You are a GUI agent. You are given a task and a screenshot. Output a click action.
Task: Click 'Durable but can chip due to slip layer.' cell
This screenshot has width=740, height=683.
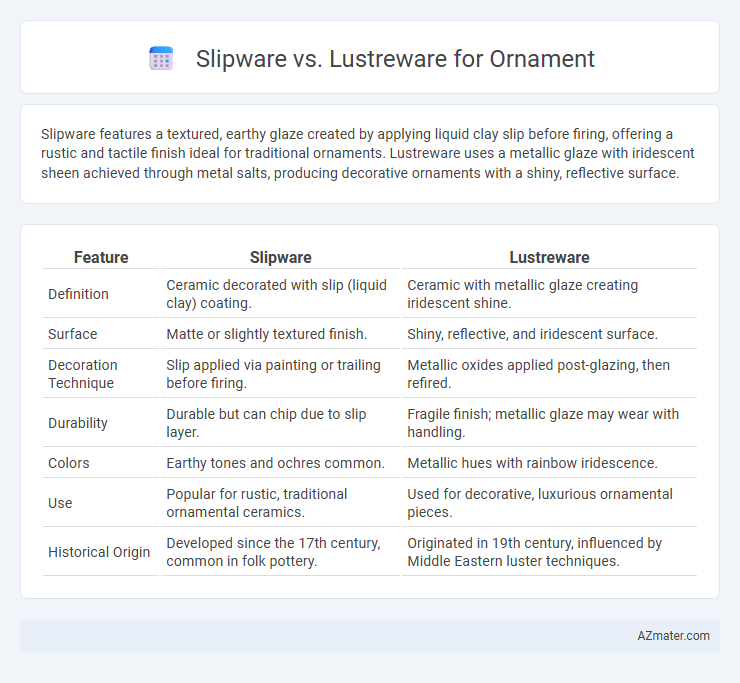tap(280, 423)
